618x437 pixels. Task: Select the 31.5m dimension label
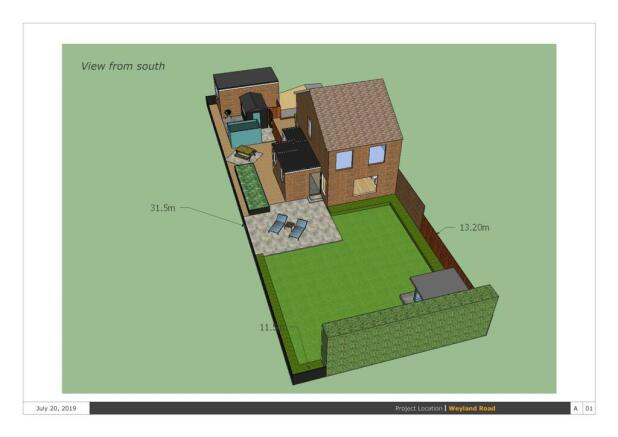162,208
